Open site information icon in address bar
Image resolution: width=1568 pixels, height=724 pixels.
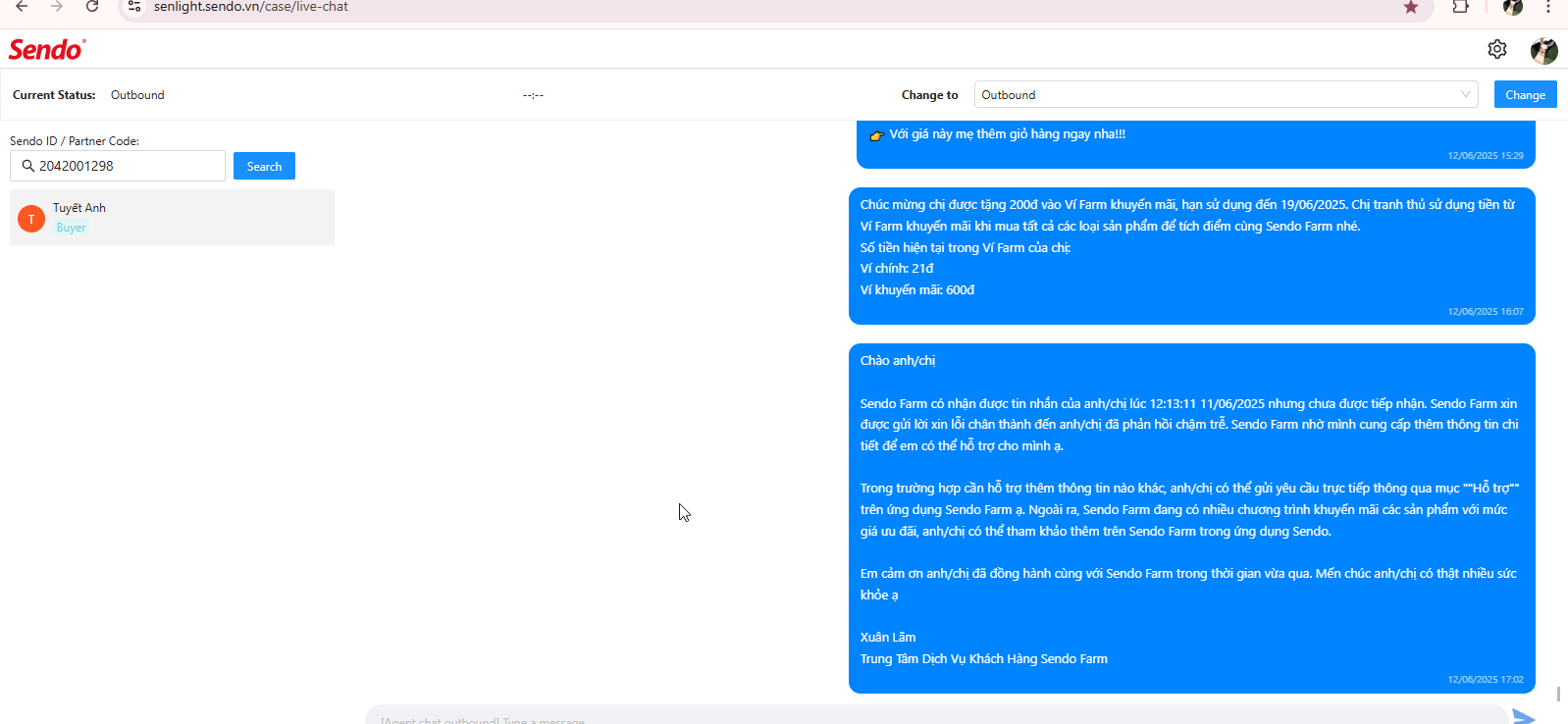click(x=134, y=7)
